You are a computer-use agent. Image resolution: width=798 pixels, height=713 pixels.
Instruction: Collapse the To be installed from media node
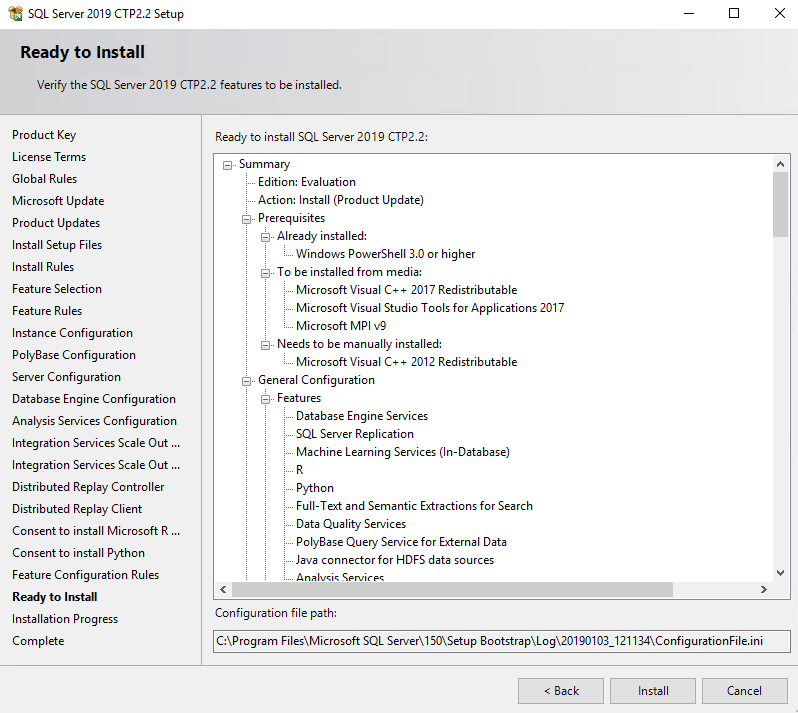265,273
